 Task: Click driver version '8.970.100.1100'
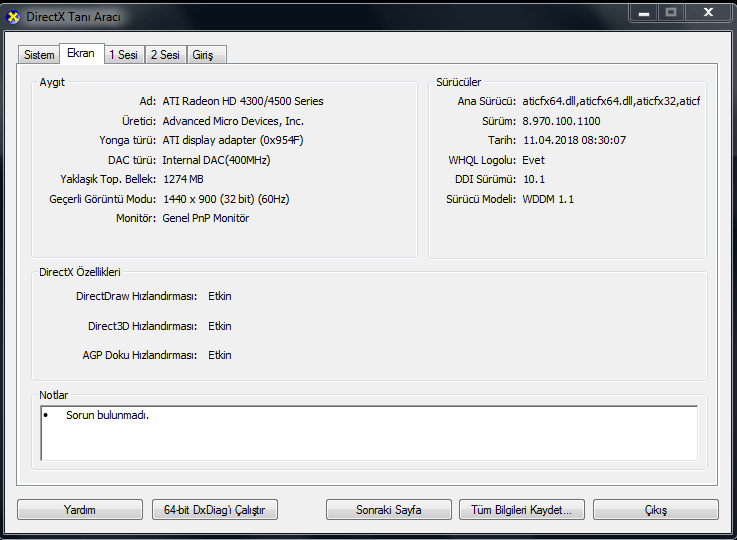click(561, 121)
